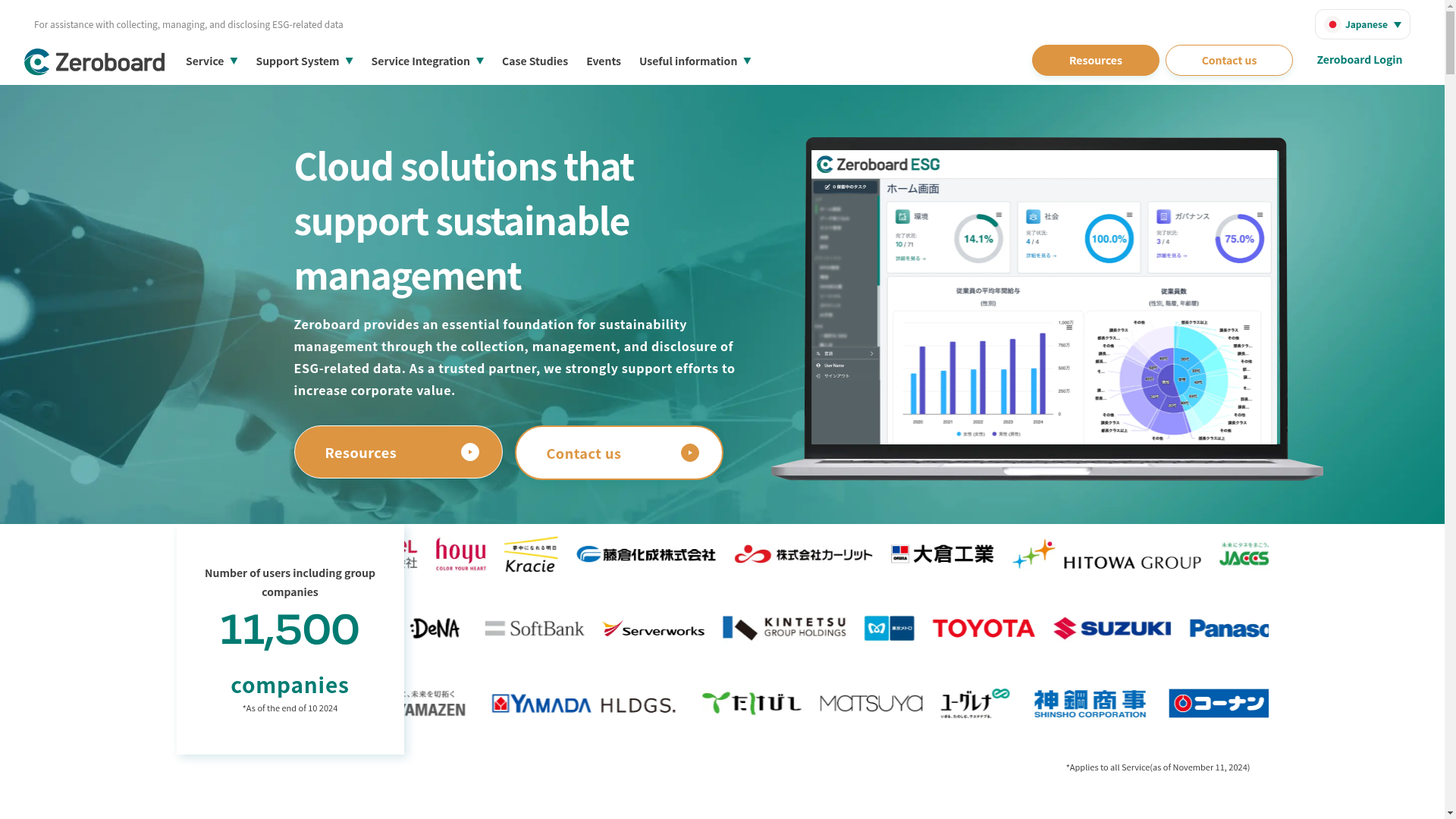Open the Events page
Image resolution: width=1456 pixels, height=819 pixels.
pos(604,61)
